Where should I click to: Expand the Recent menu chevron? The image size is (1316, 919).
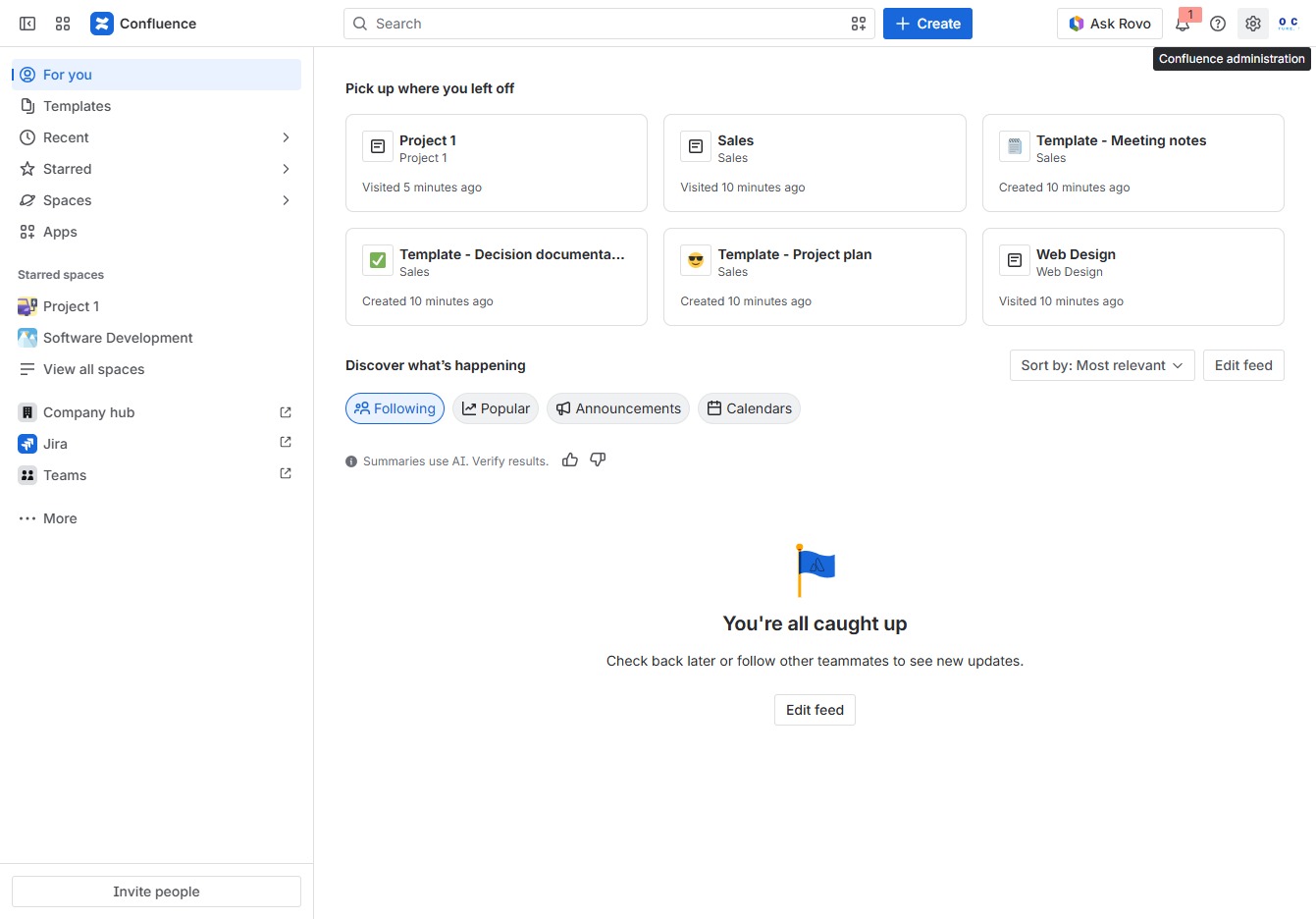[286, 137]
